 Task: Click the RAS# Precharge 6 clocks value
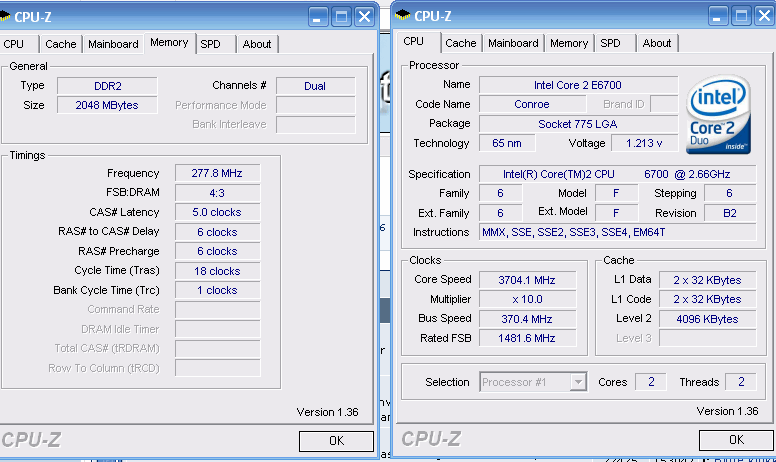click(217, 251)
